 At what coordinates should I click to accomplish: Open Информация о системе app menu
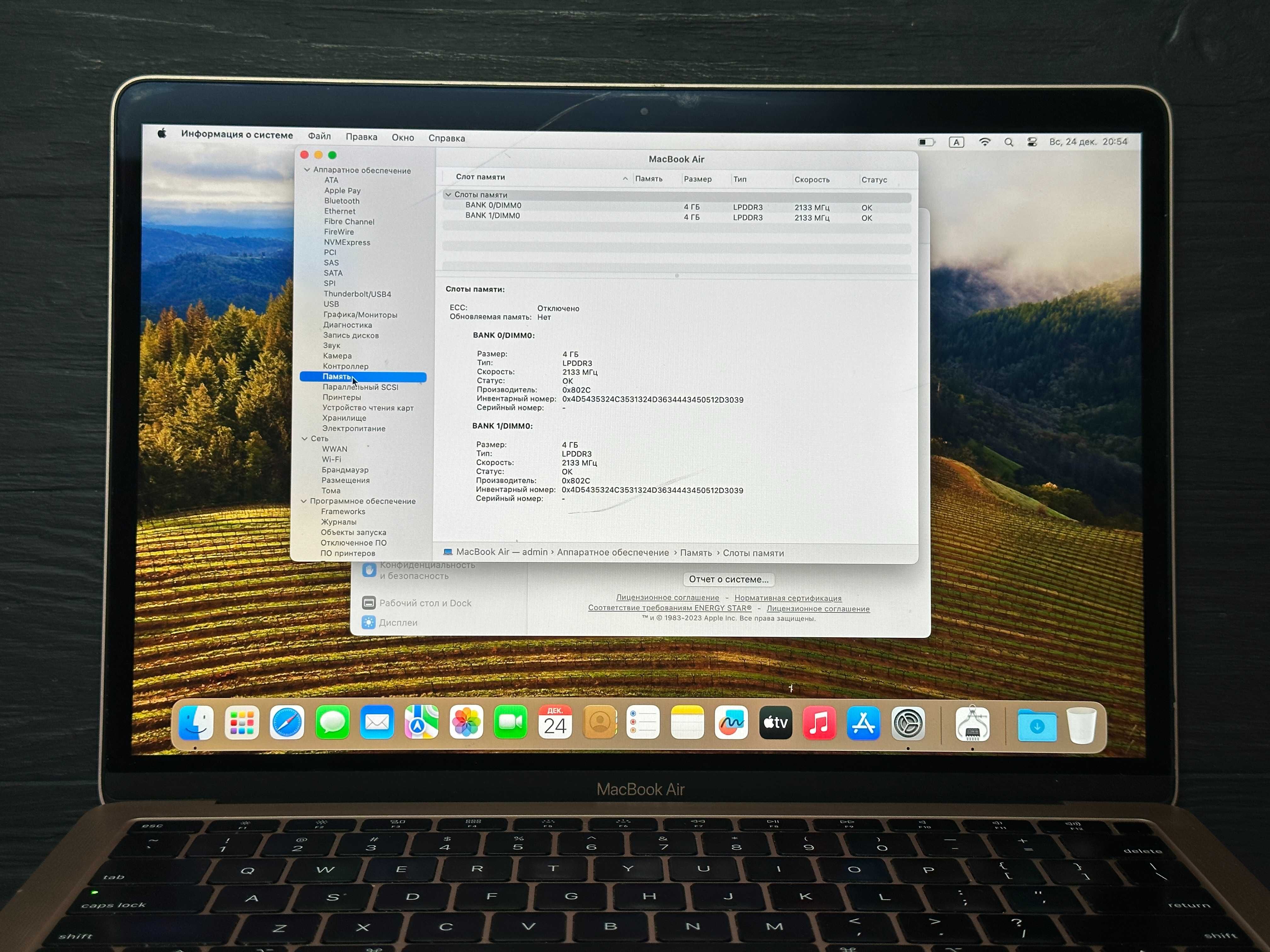click(237, 135)
